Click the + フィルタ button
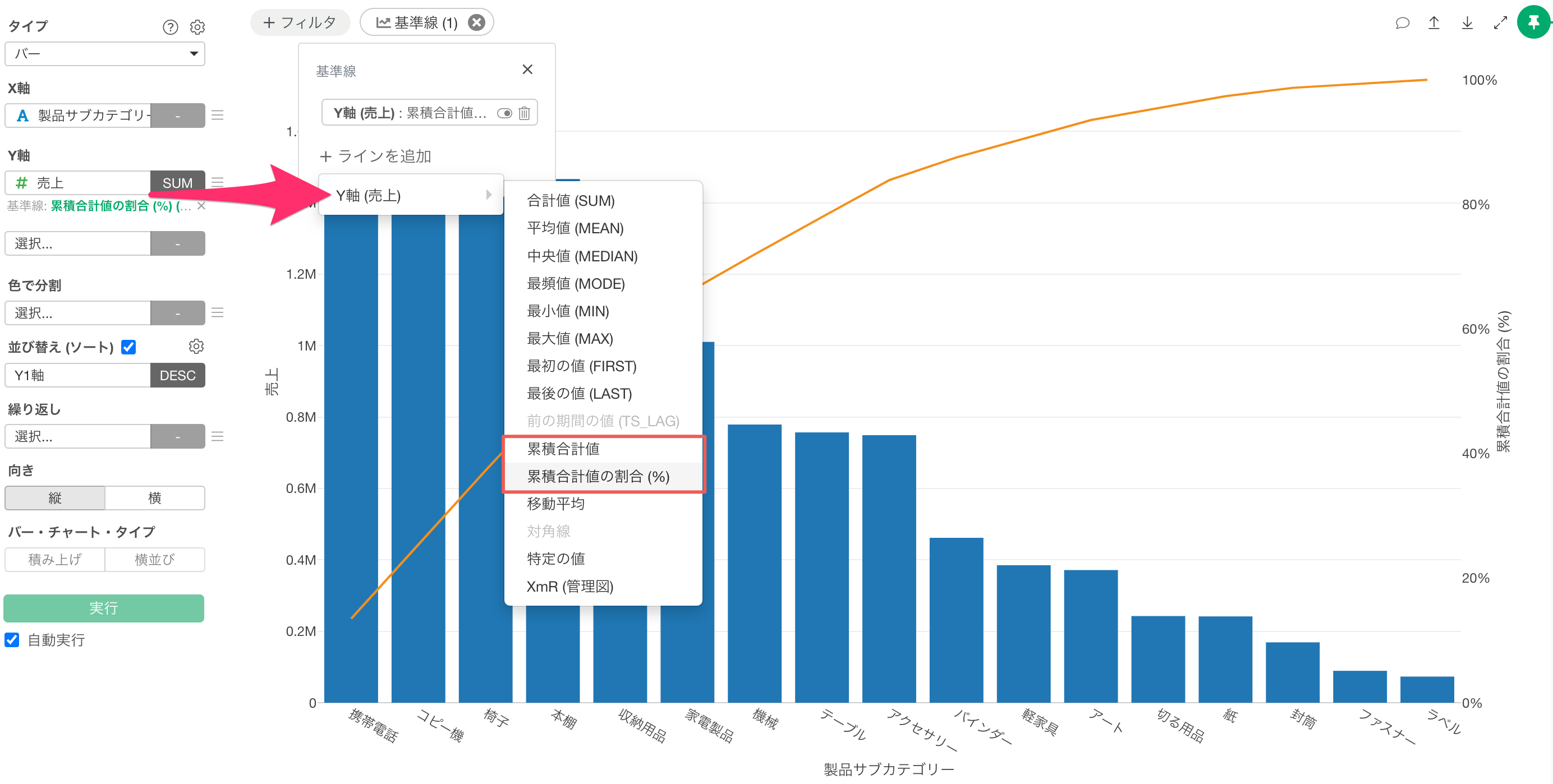The image size is (1553, 784). 300,23
